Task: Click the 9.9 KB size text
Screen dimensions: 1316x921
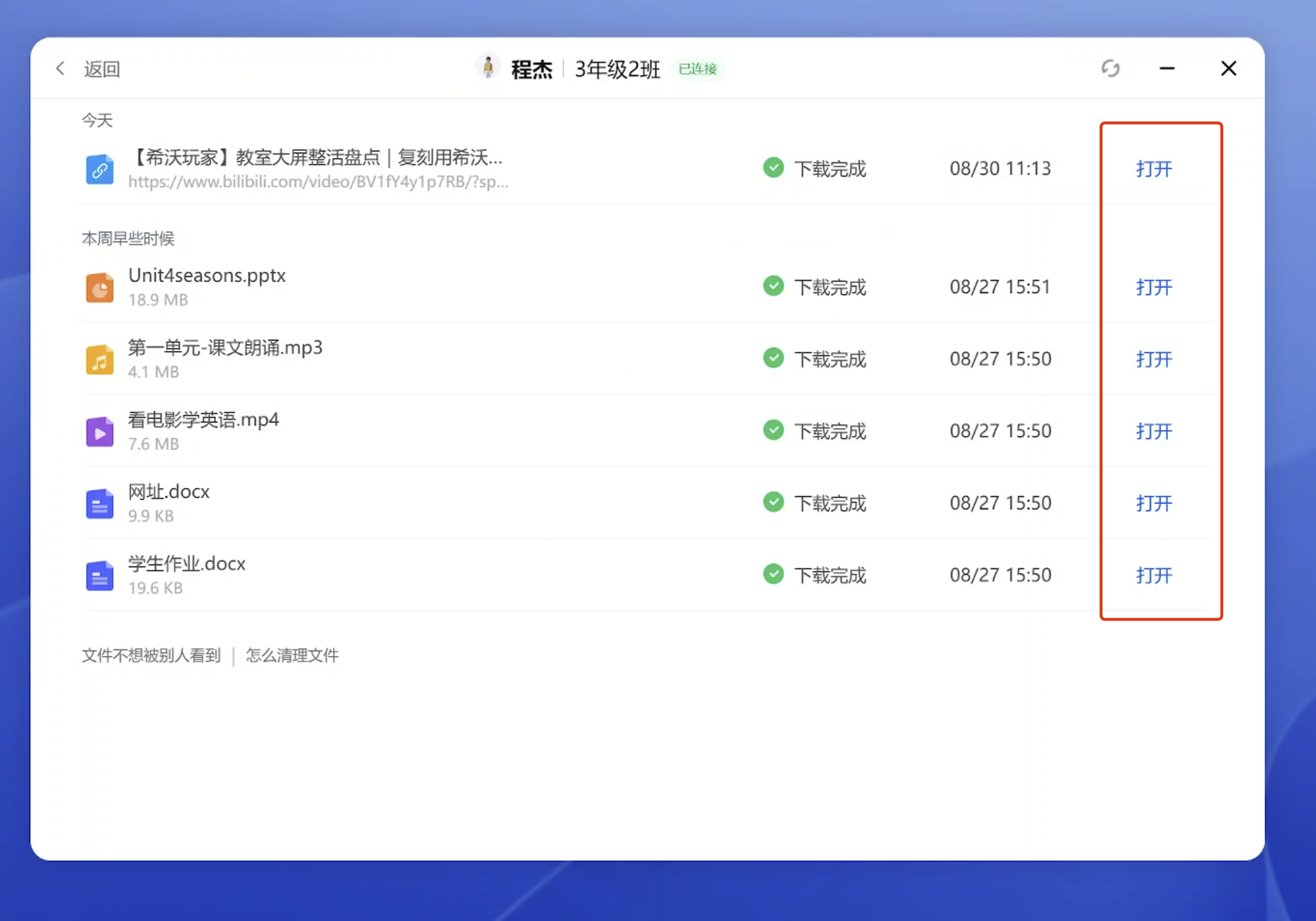Action: pos(151,516)
